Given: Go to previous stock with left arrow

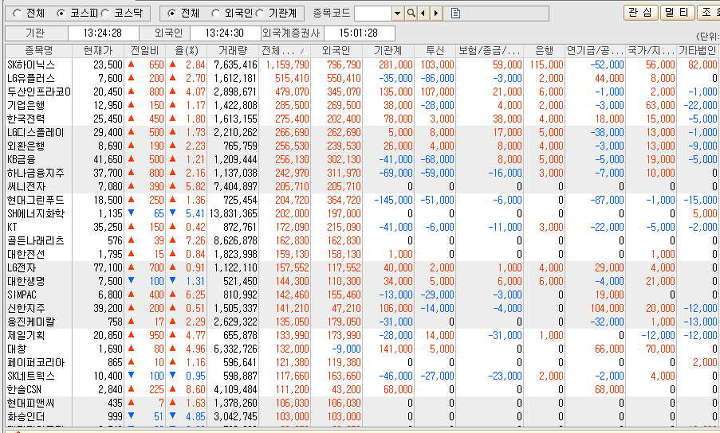Looking at the screenshot, I should 423,13.
